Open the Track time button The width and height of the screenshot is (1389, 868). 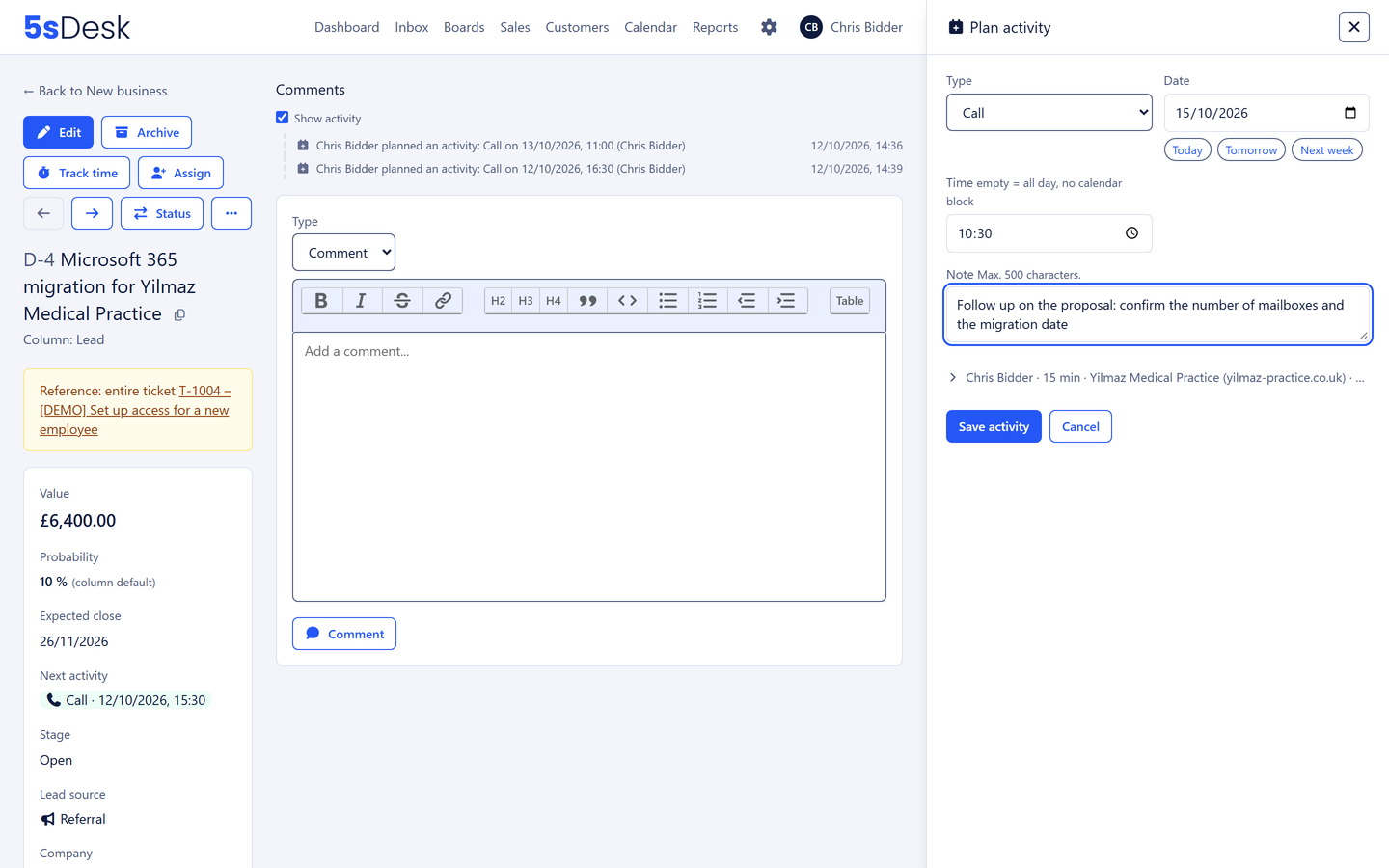76,173
